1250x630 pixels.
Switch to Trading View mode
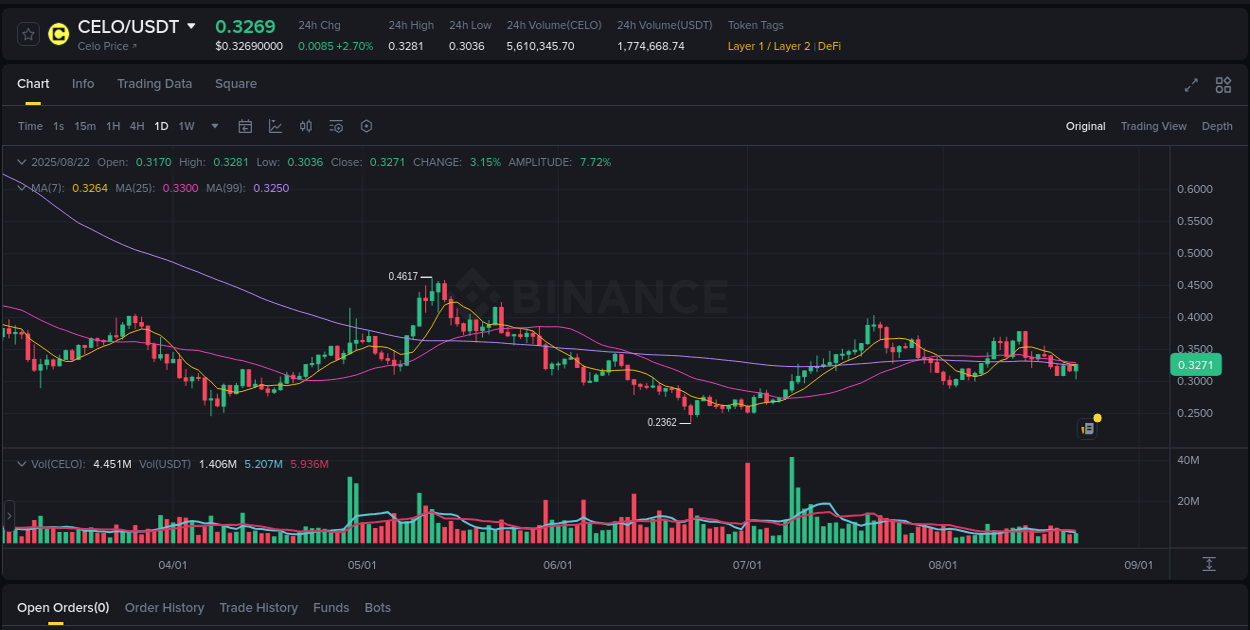click(x=1153, y=126)
